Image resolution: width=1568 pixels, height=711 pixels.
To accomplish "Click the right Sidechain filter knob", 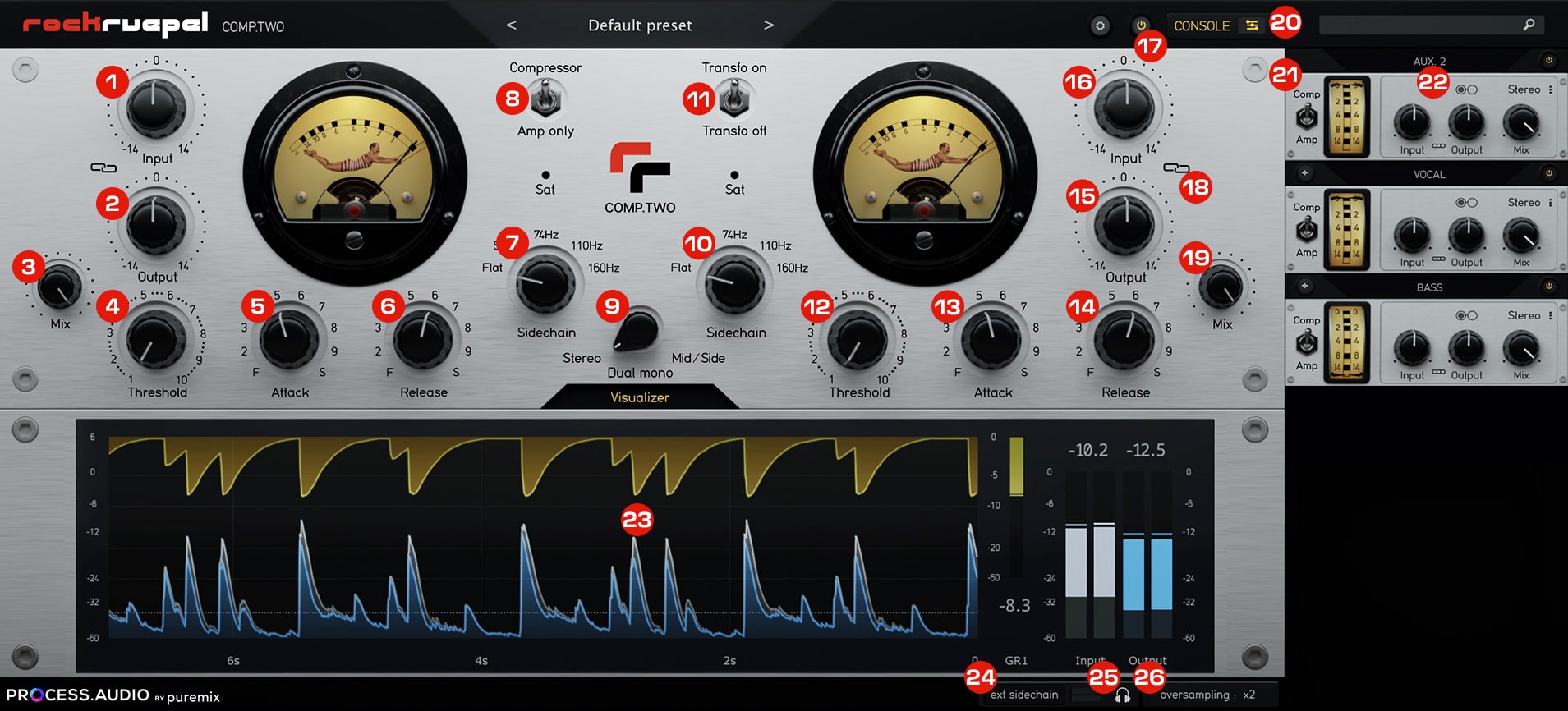I will point(734,284).
